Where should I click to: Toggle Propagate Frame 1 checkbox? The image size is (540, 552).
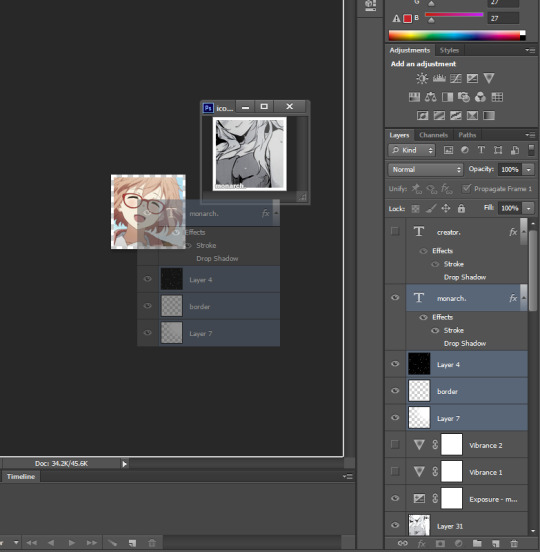(x=466, y=189)
